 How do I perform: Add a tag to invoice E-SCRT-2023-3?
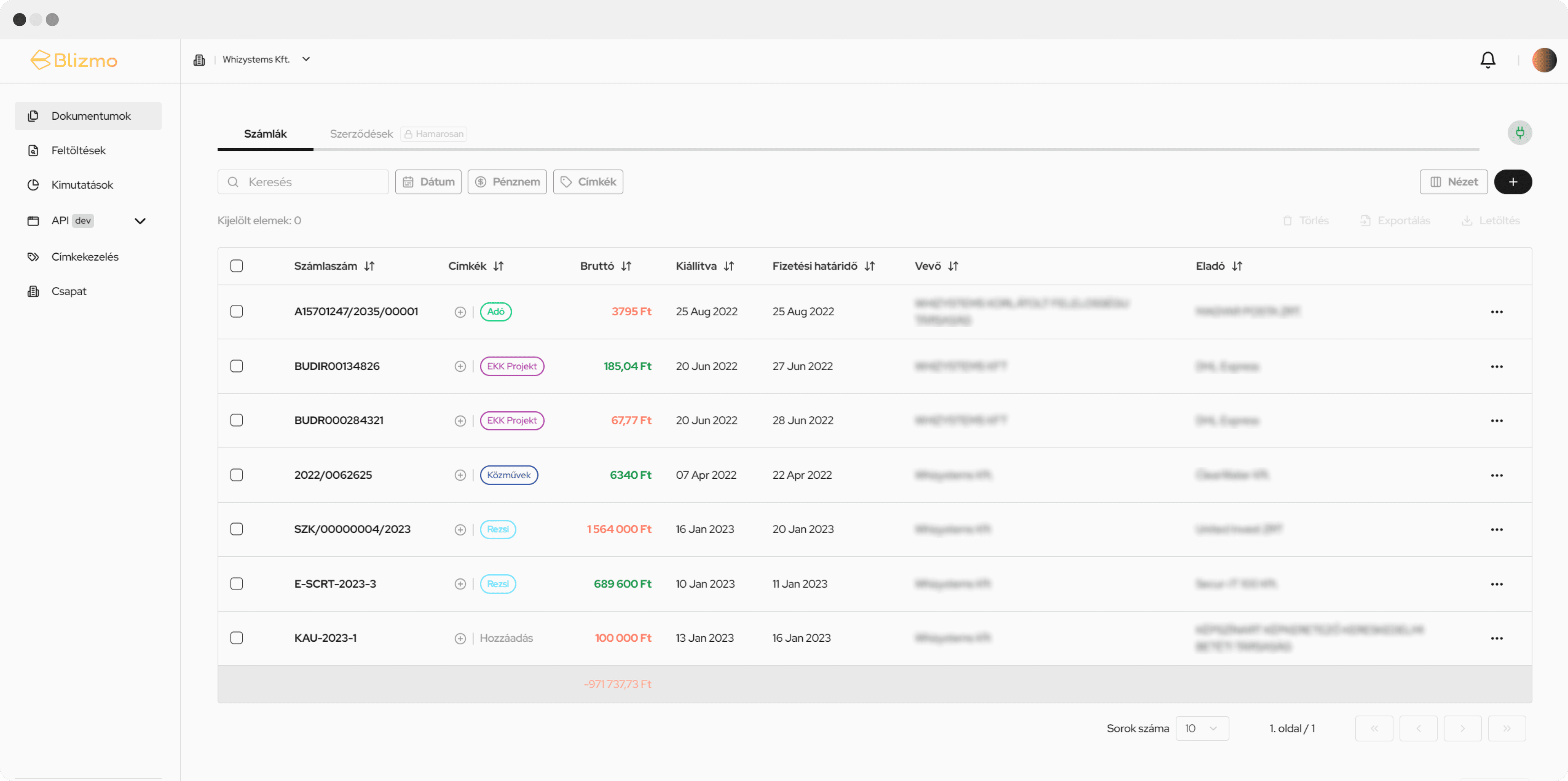(x=460, y=584)
